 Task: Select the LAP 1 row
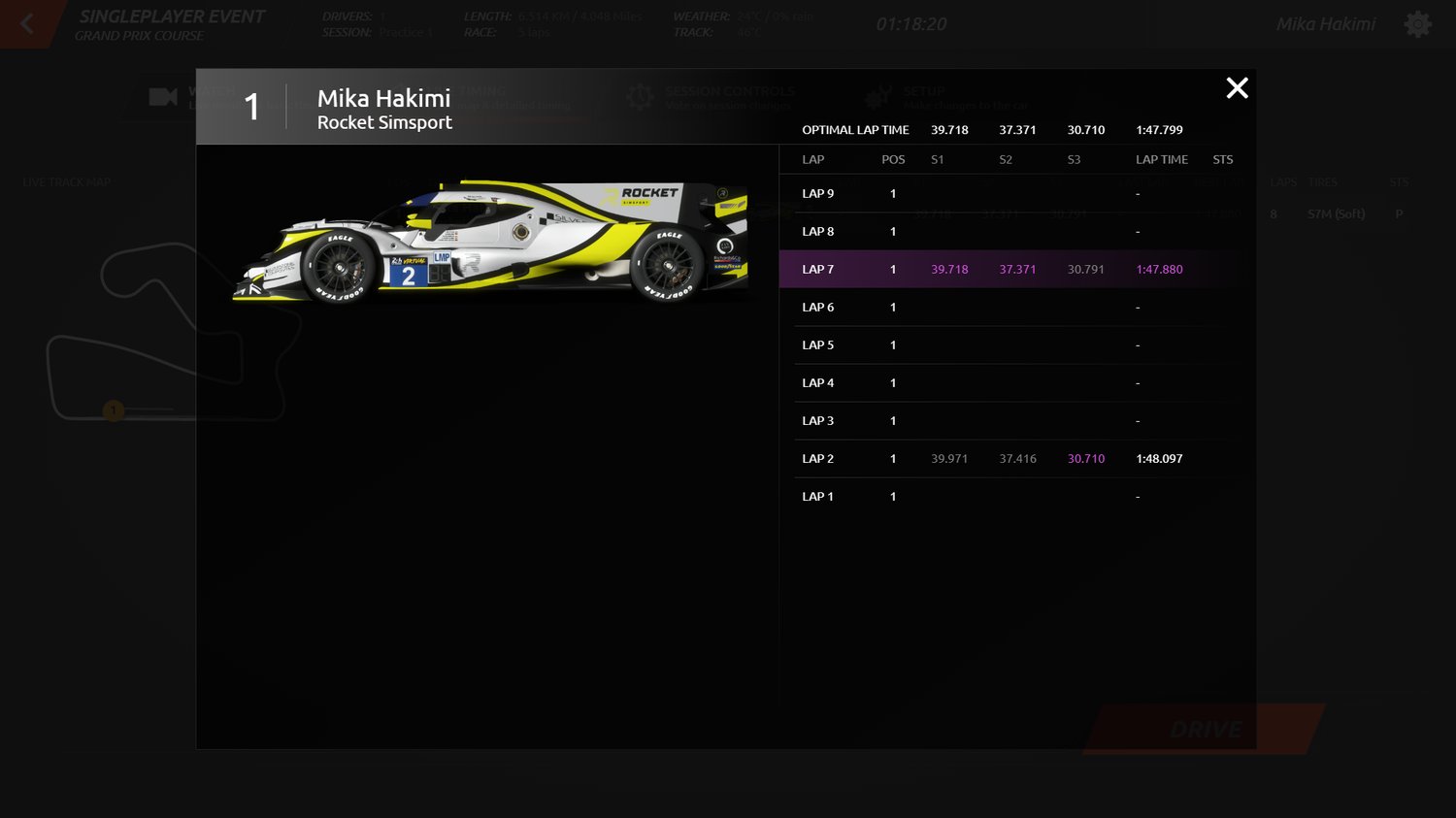coord(1016,496)
